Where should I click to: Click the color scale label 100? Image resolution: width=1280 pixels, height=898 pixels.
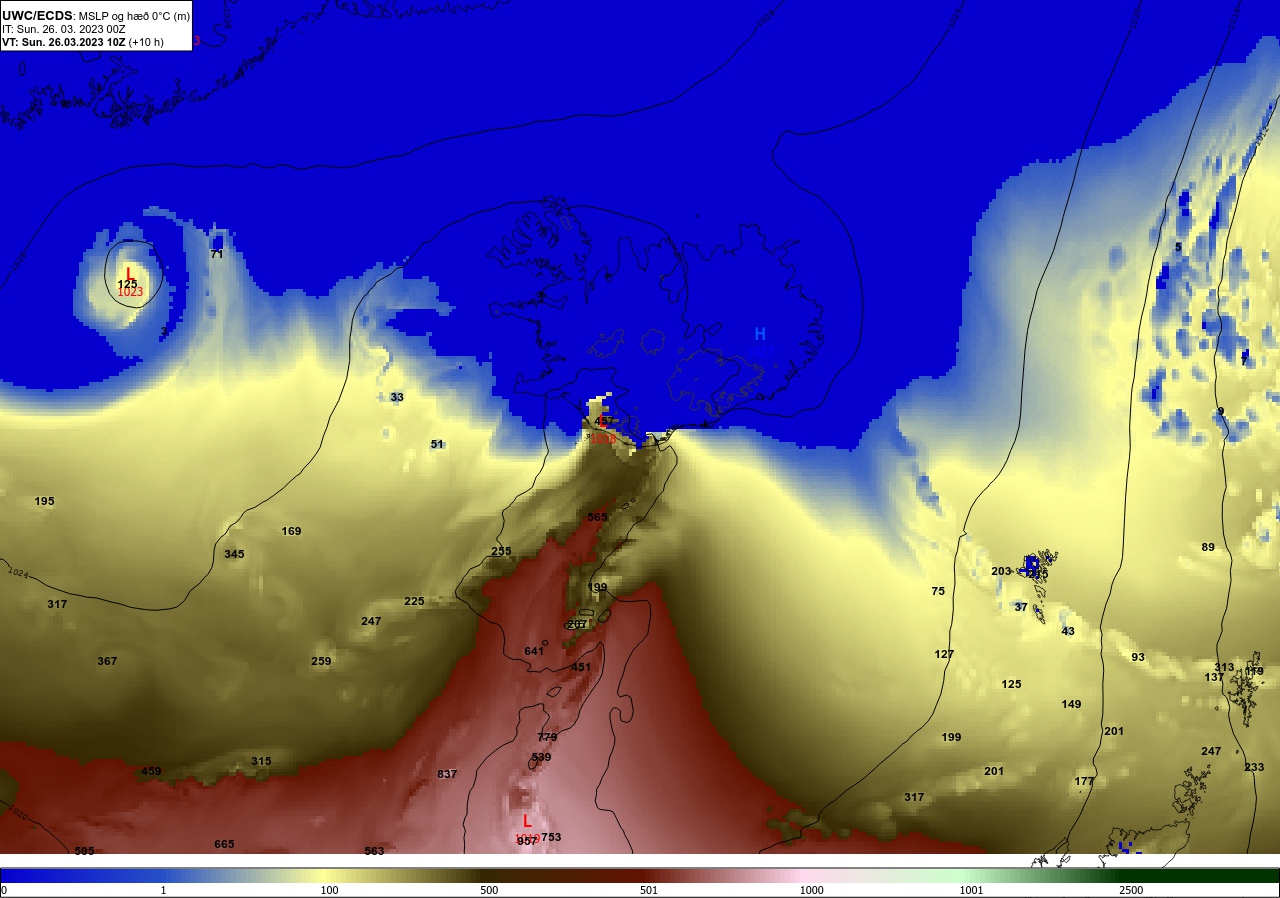pos(328,890)
